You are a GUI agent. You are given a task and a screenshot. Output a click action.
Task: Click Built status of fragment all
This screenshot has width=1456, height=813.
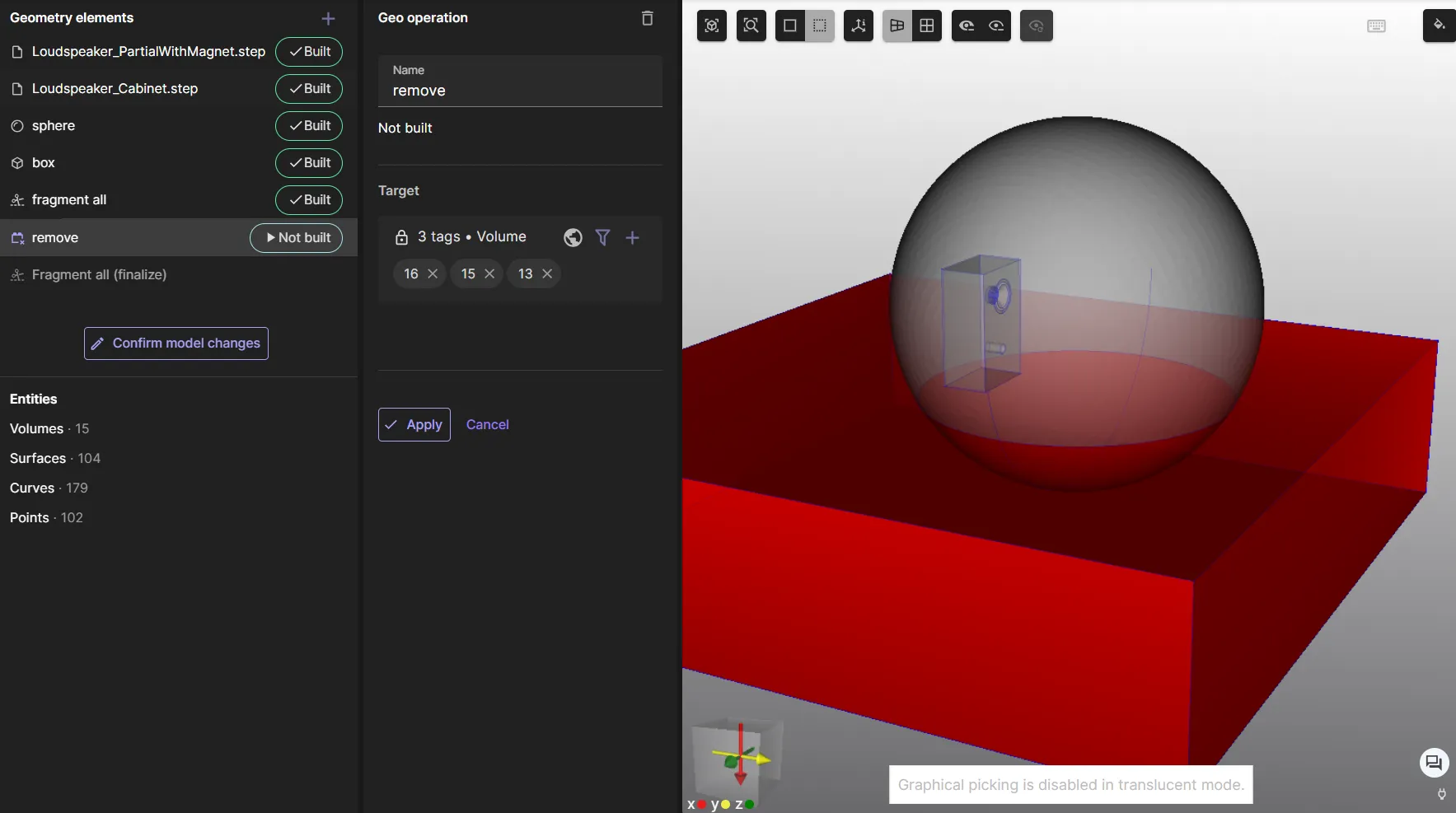point(309,199)
